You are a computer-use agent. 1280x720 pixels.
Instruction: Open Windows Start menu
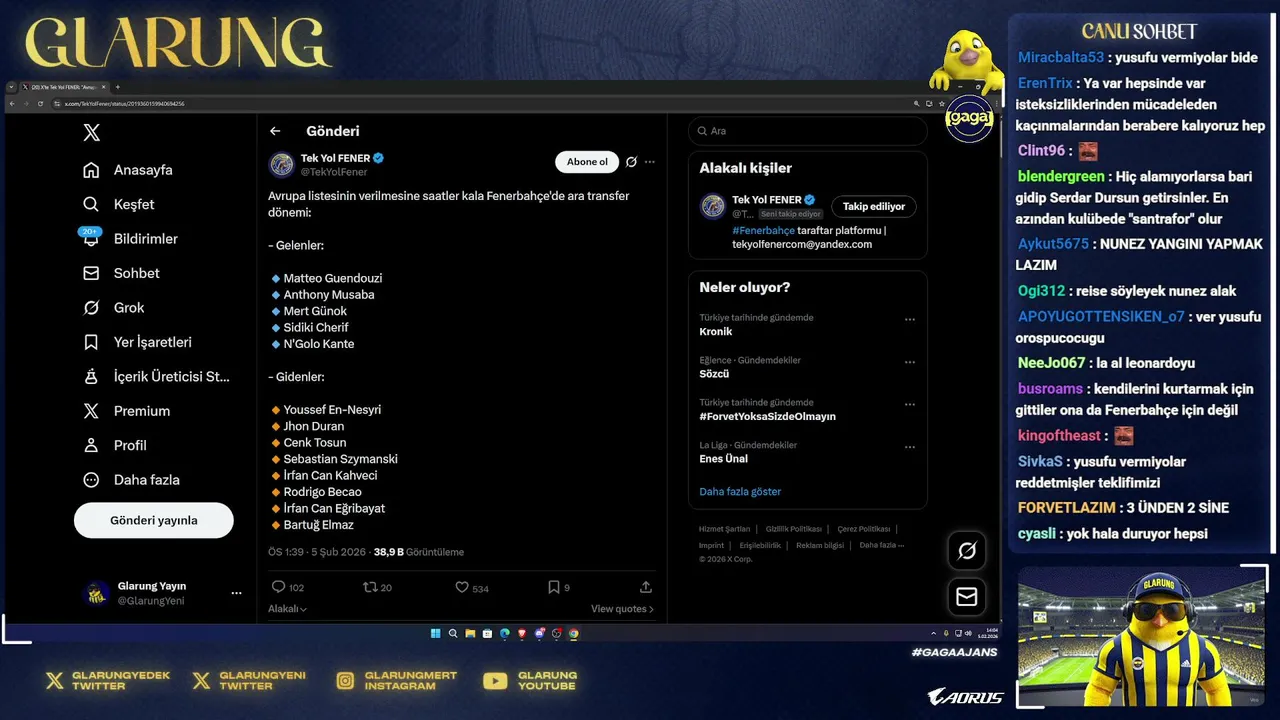[x=436, y=633]
